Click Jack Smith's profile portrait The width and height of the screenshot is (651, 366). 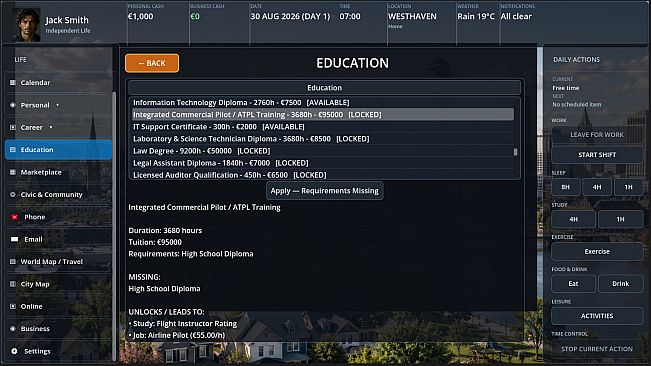(x=27, y=25)
